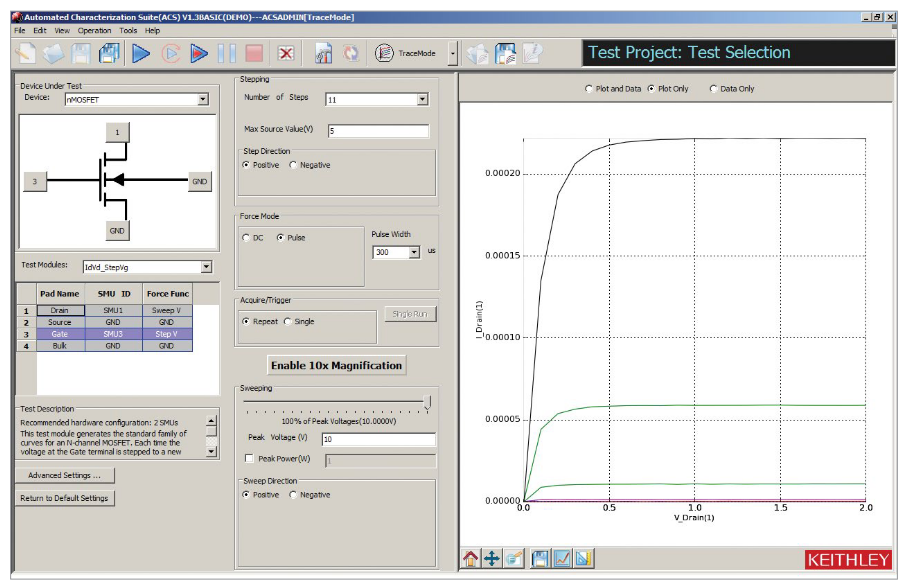This screenshot has width=909, height=588.
Task: Stop the test with the red square
Action: 254,53
